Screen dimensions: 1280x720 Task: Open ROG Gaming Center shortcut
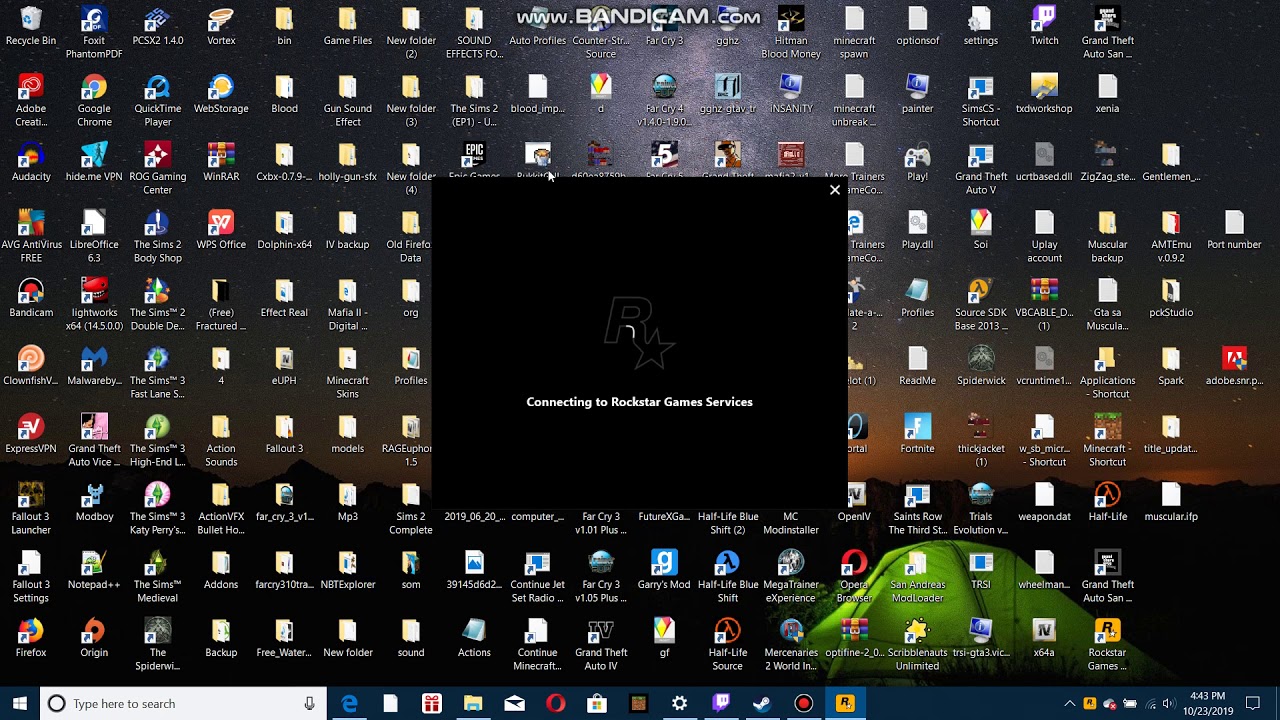click(158, 169)
